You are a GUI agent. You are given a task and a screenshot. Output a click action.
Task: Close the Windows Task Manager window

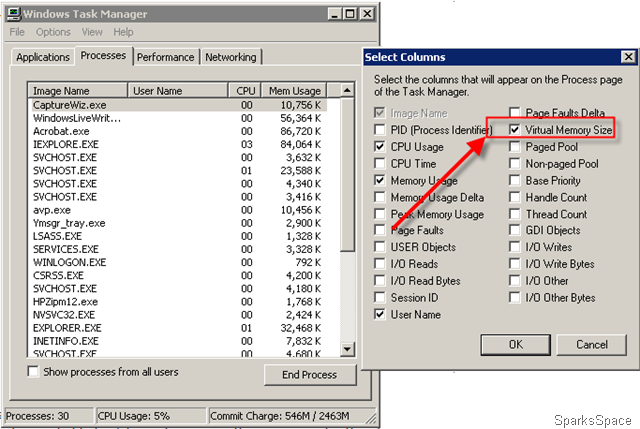pos(367,14)
